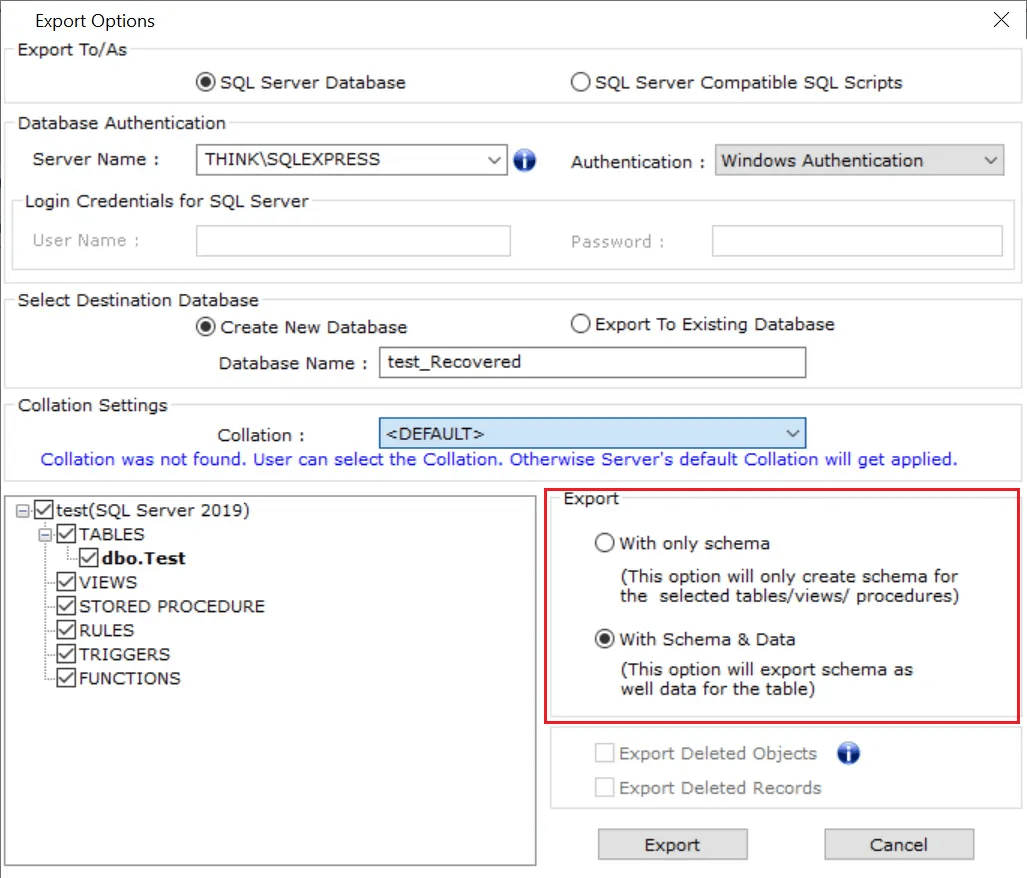
Task: Click the Export button
Action: 672,845
